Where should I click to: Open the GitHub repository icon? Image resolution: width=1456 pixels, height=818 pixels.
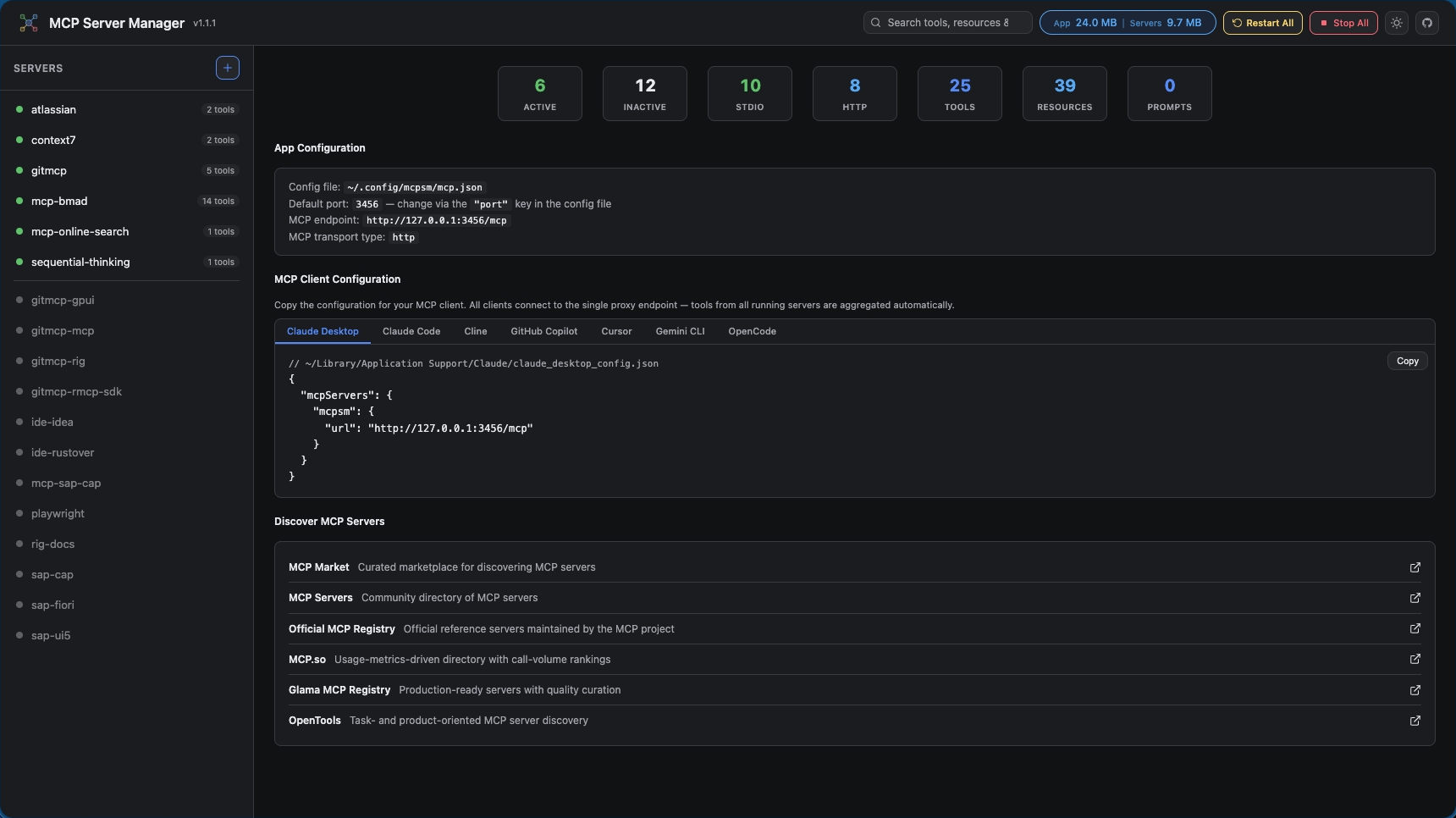pos(1428,23)
